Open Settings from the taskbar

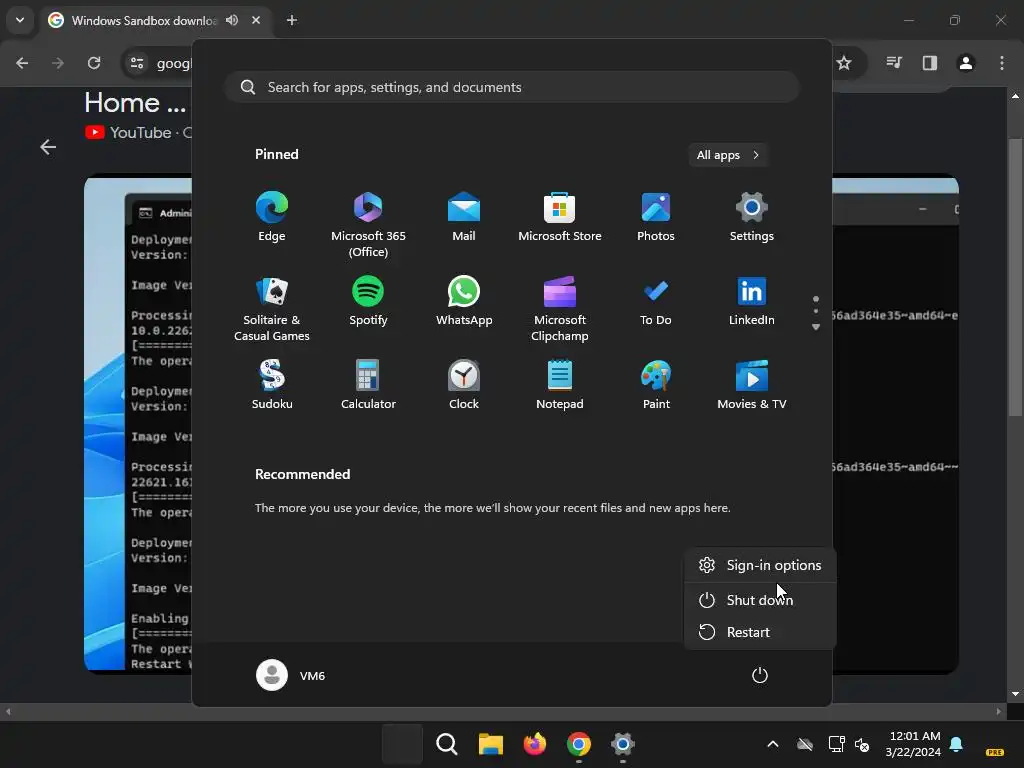[622, 744]
